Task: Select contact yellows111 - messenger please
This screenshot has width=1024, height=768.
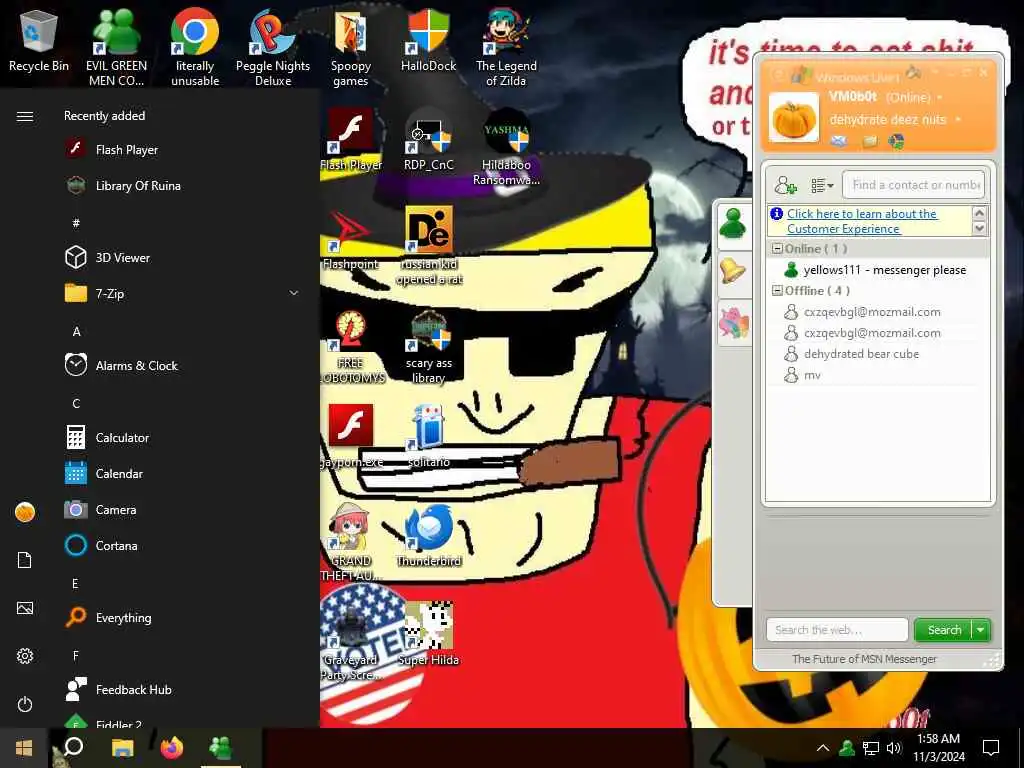Action: pyautogui.click(x=877, y=270)
